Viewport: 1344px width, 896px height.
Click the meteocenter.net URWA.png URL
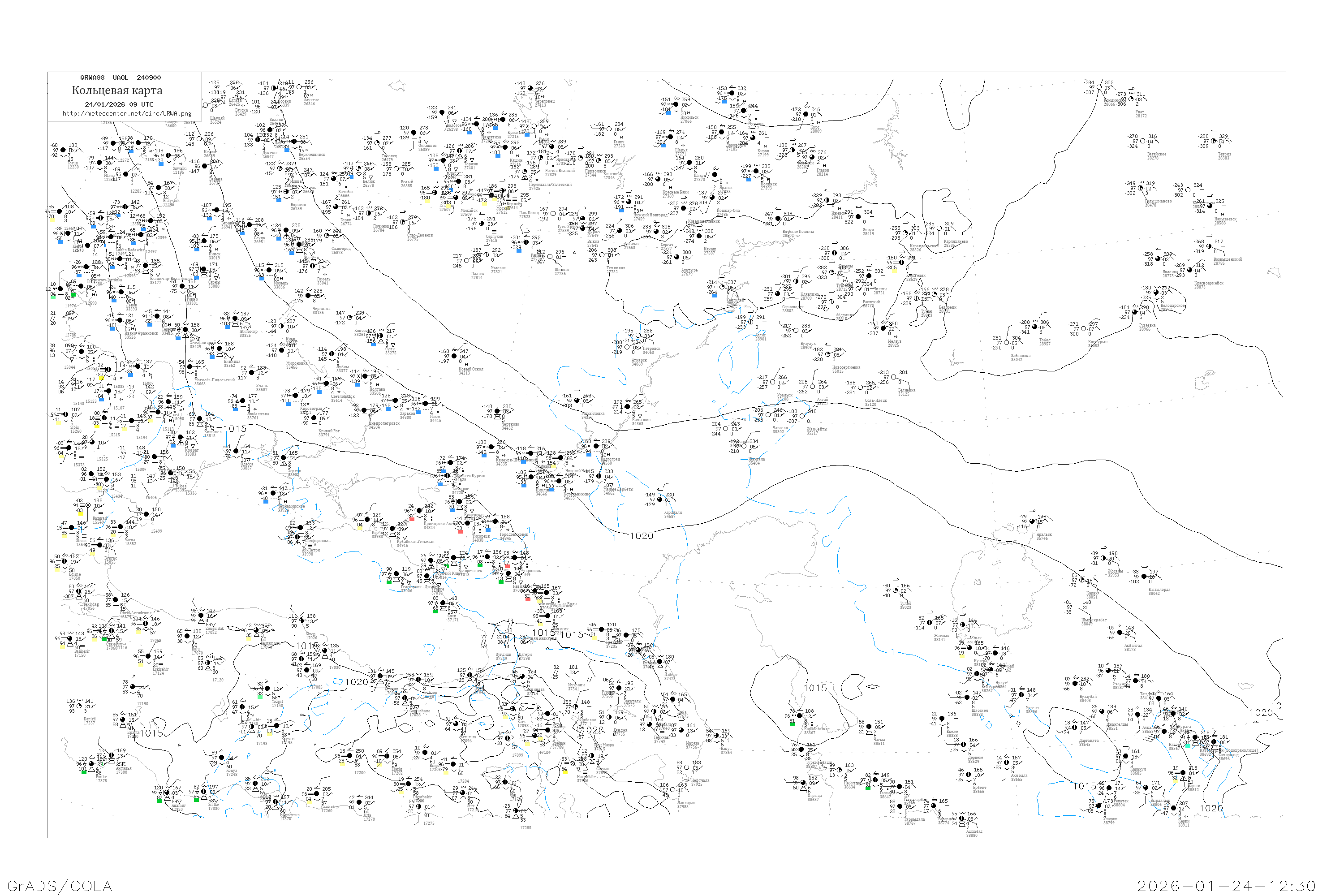click(x=126, y=114)
